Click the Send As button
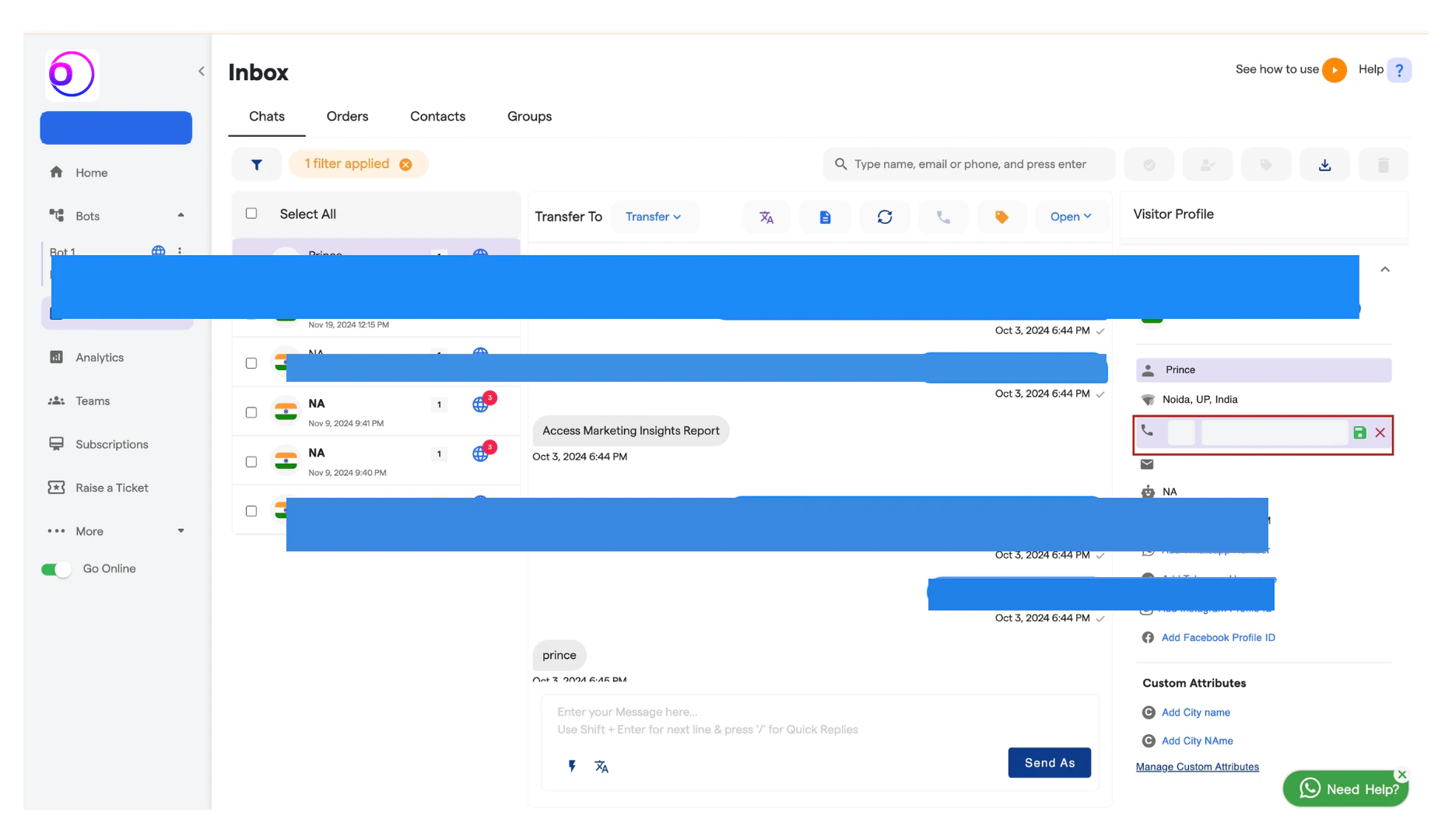The image size is (1452, 840). (x=1050, y=763)
